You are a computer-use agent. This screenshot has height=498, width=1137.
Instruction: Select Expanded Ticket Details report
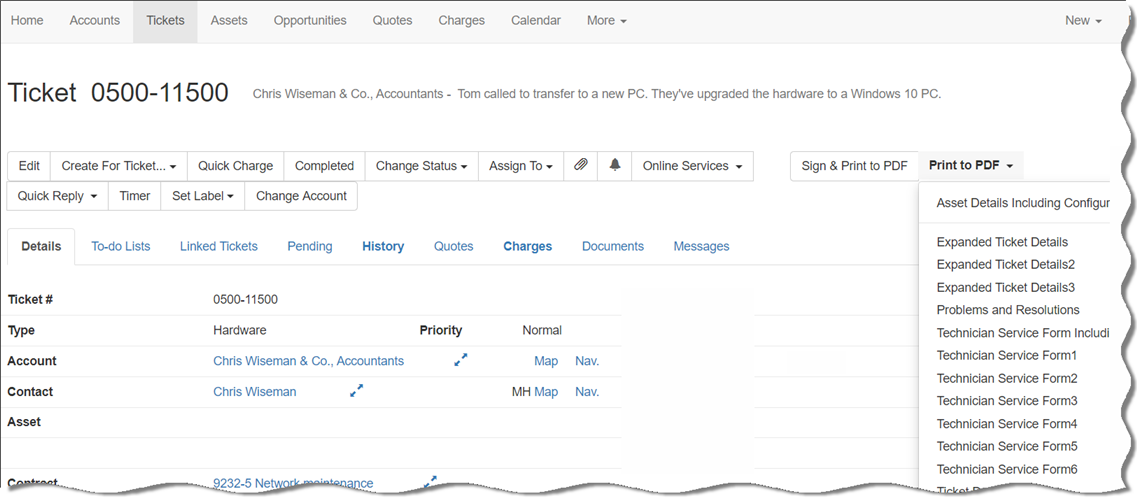(1002, 242)
